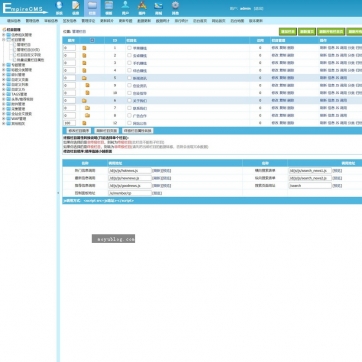The image size is (362, 362).
Task: Tick the checkbox in row ID 5
Action: coord(129,78)
